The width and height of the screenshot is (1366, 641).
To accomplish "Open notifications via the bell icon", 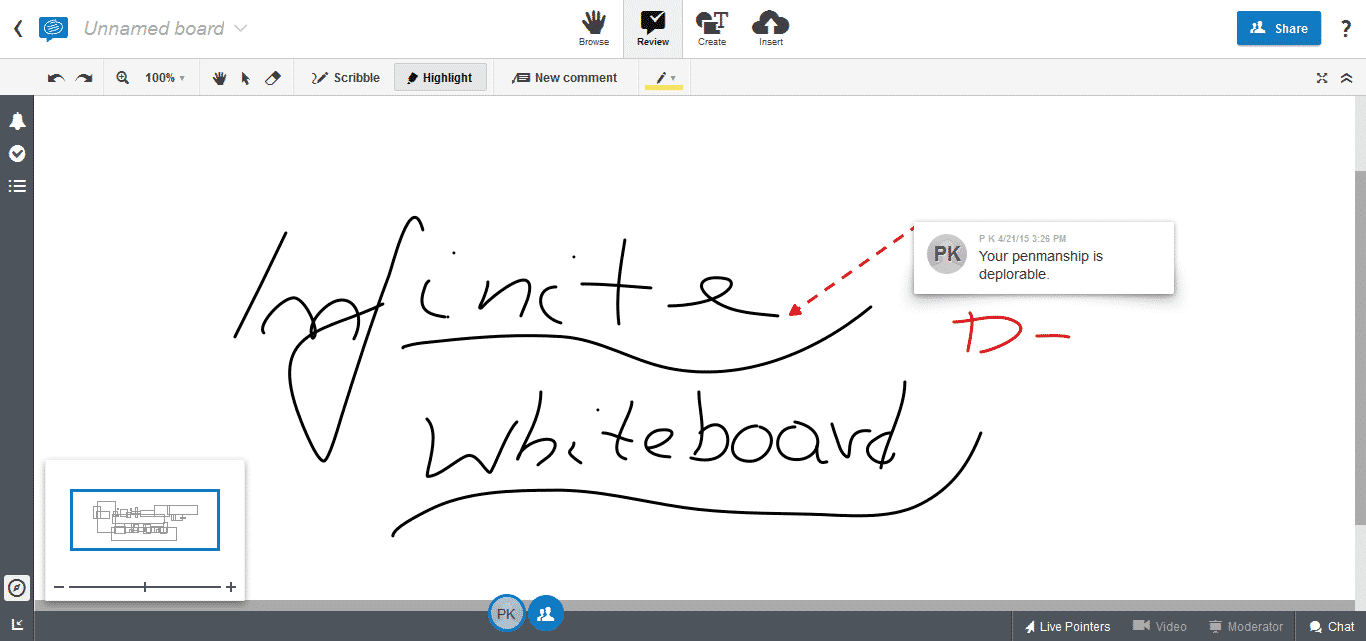I will [16, 121].
